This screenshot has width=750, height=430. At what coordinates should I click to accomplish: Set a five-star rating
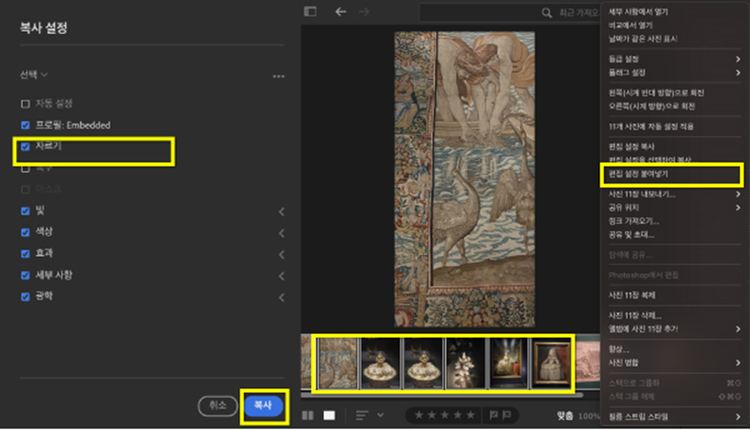click(x=471, y=415)
